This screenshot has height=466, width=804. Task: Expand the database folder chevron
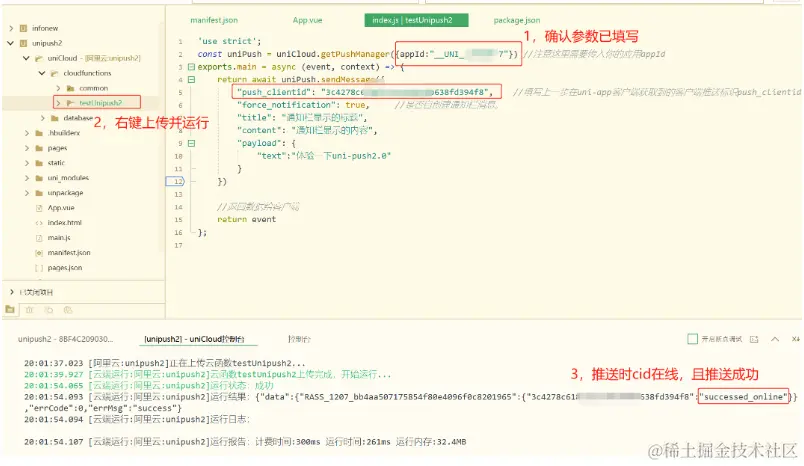point(43,118)
